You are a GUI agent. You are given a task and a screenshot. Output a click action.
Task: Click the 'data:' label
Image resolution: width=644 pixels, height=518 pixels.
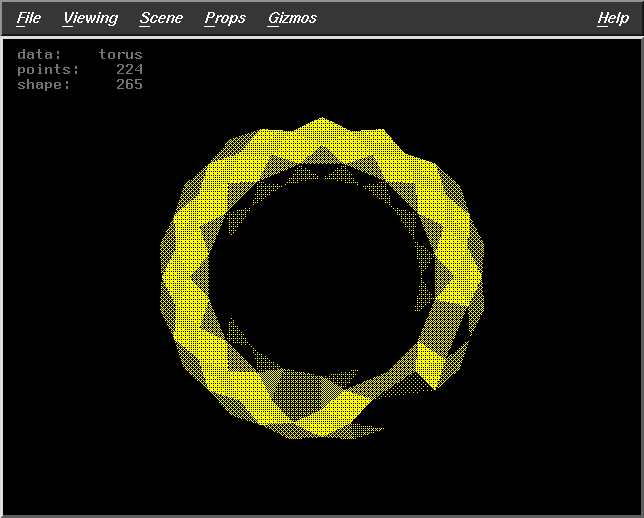39,55
